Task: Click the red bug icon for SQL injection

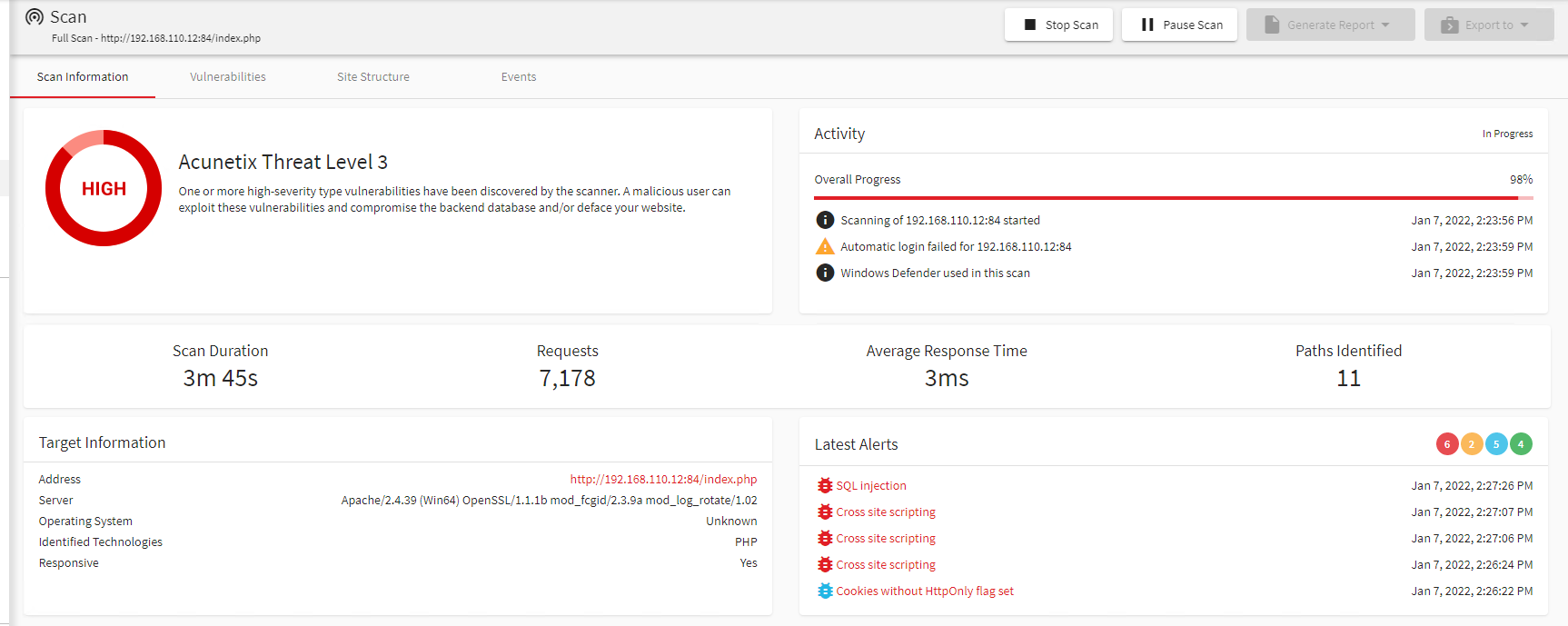Action: pyautogui.click(x=825, y=485)
